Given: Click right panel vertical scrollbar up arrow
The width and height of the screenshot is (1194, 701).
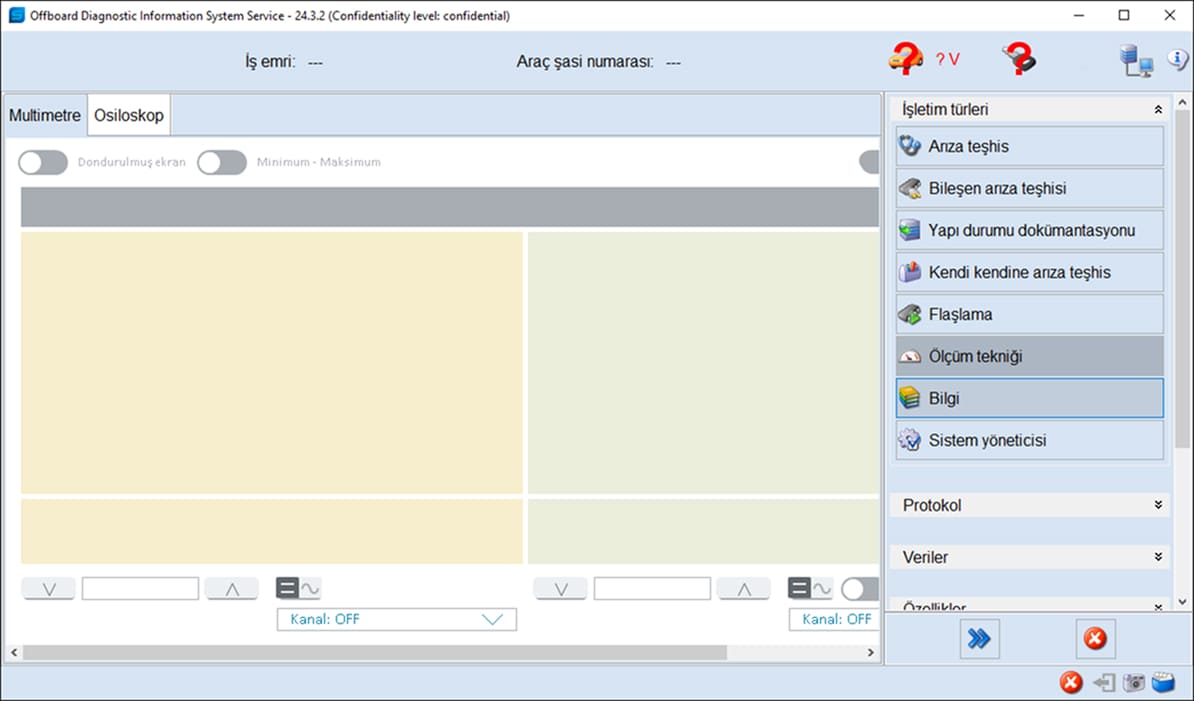Looking at the screenshot, I should tap(1182, 102).
